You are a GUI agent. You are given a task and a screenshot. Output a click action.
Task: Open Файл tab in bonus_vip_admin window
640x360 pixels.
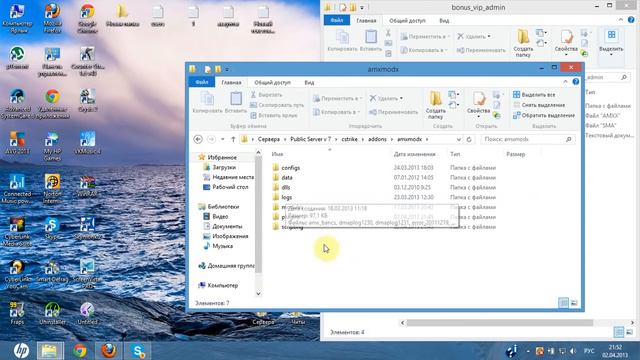[x=336, y=20]
